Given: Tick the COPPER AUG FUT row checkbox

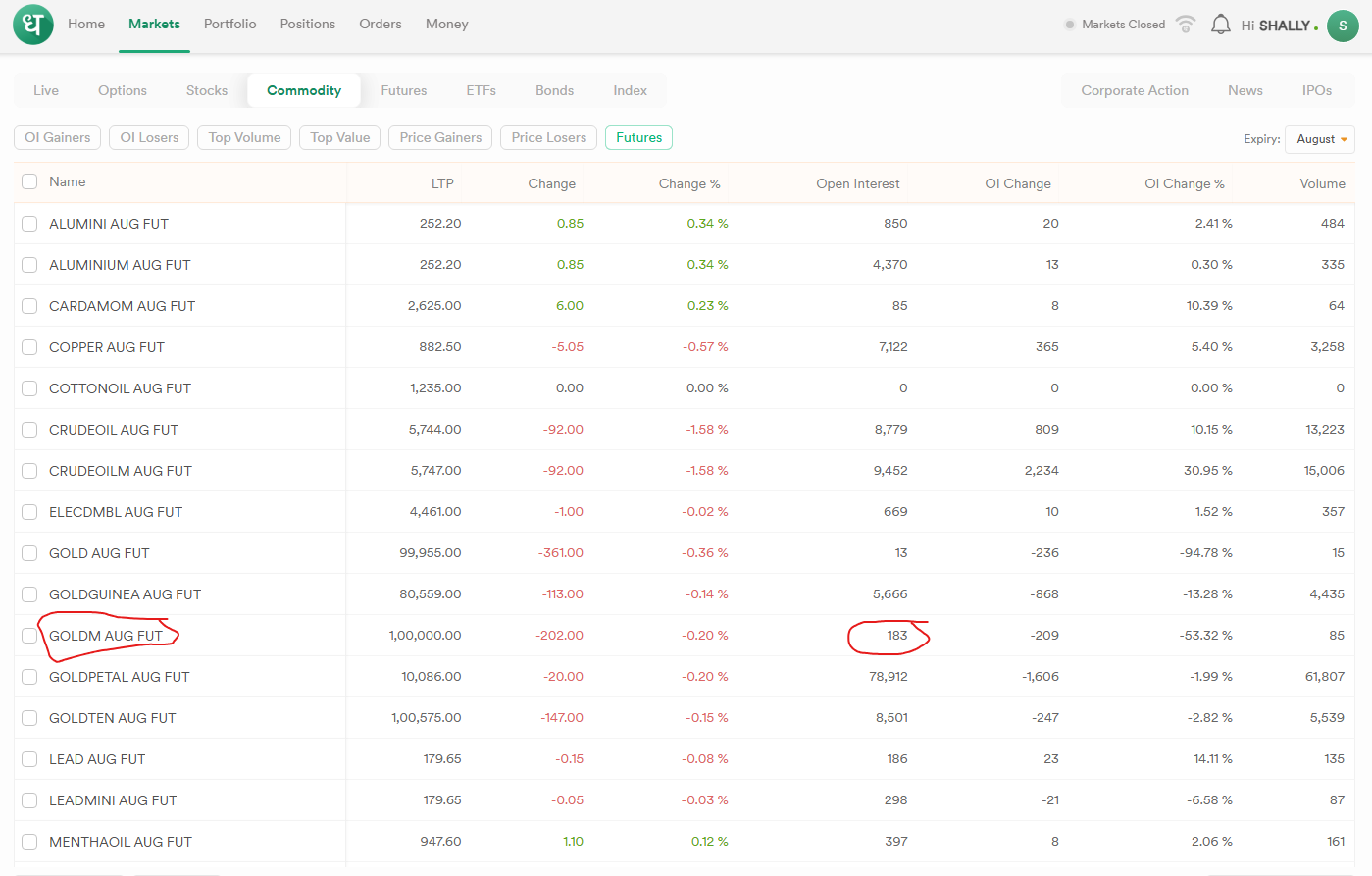Looking at the screenshot, I should pyautogui.click(x=29, y=347).
